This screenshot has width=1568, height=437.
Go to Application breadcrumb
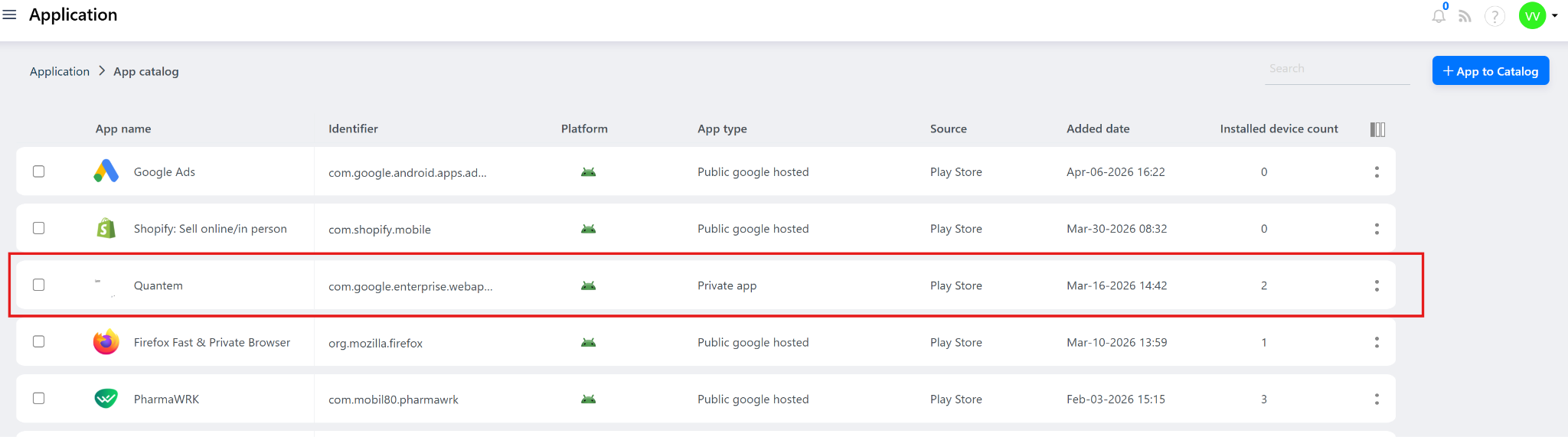(60, 71)
